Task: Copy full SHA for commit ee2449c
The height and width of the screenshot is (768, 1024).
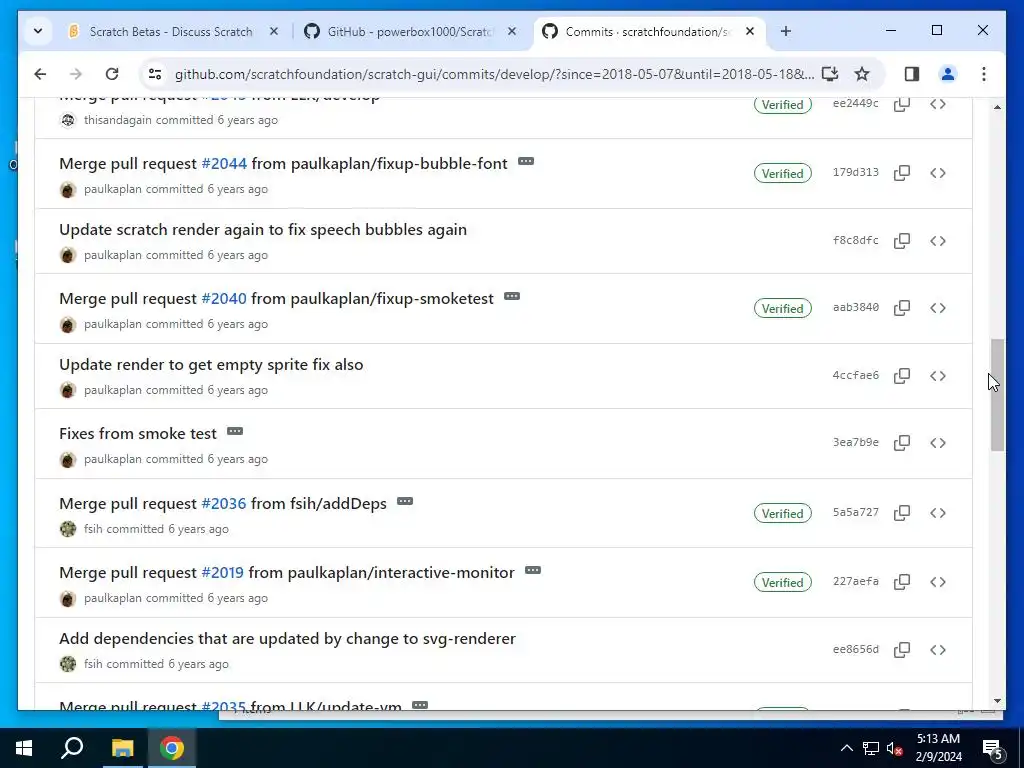Action: (902, 104)
